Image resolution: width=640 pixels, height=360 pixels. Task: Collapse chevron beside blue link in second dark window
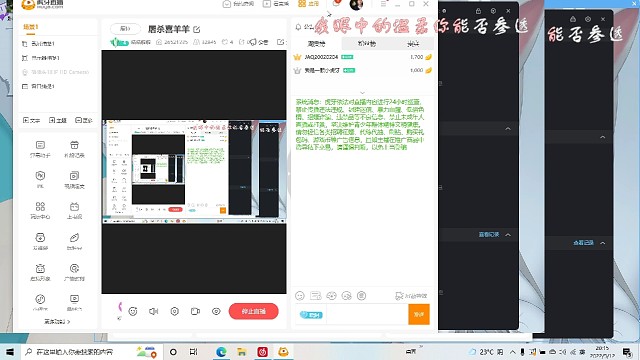602,243
